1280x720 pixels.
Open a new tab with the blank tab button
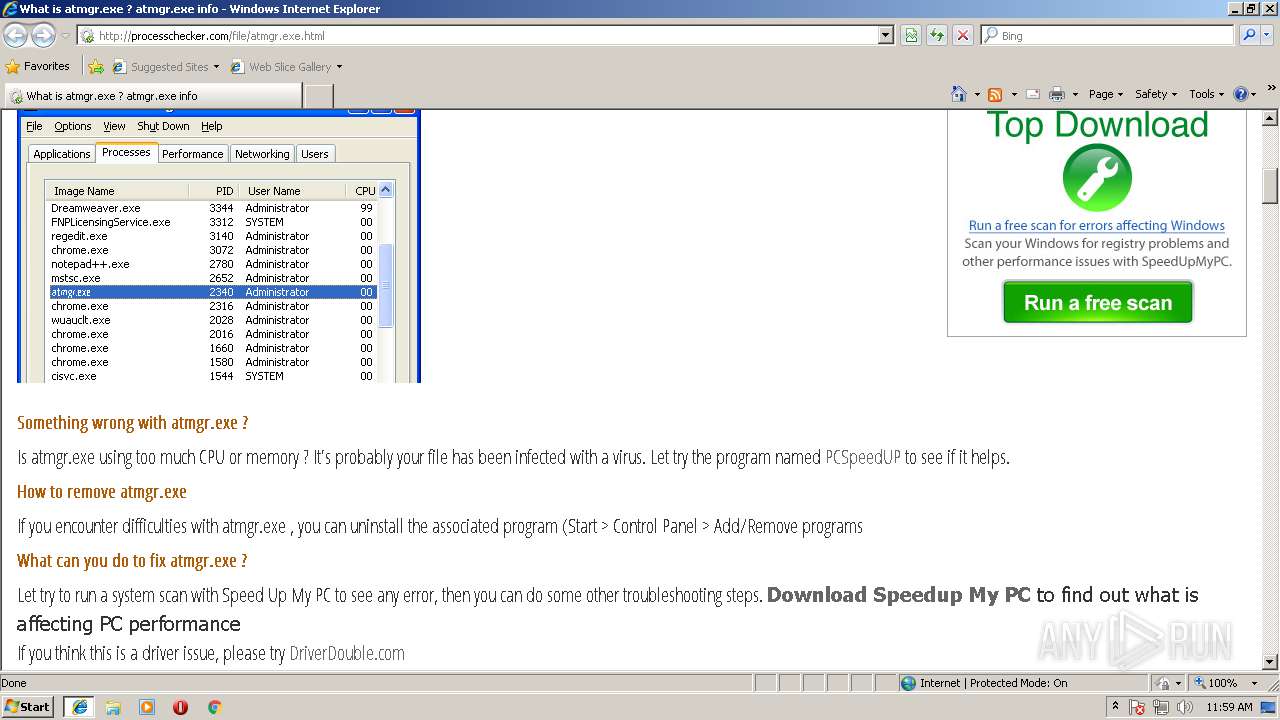[x=318, y=96]
